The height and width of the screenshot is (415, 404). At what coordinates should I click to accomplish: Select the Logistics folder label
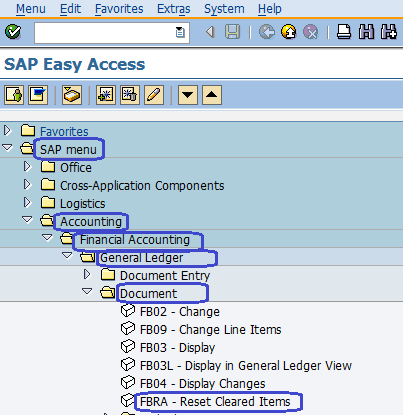pyautogui.click(x=82, y=203)
